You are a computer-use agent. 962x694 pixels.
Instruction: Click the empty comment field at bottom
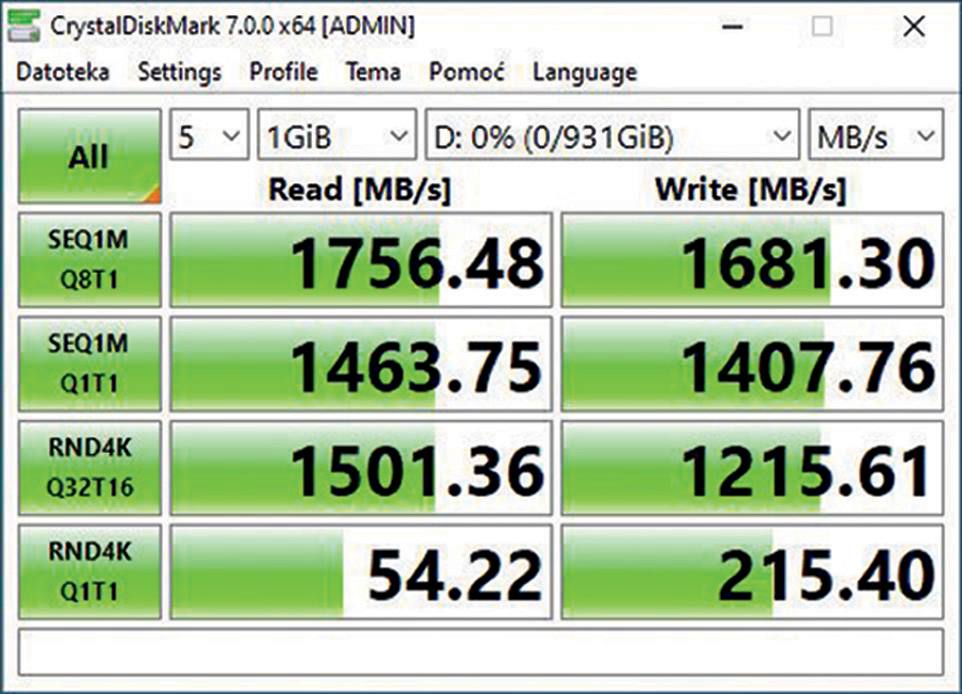point(481,651)
